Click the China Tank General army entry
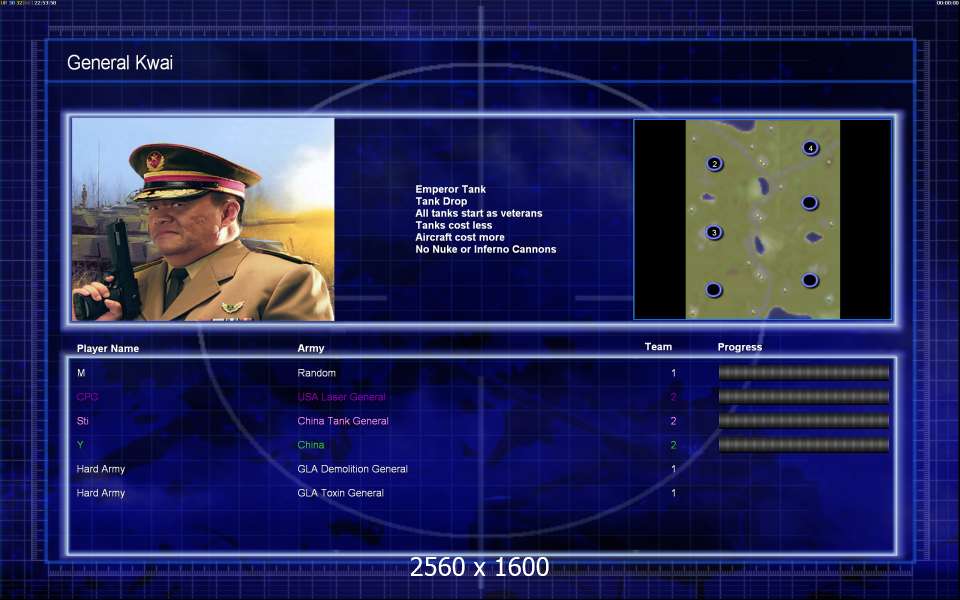This screenshot has height=600, width=960. [x=343, y=421]
